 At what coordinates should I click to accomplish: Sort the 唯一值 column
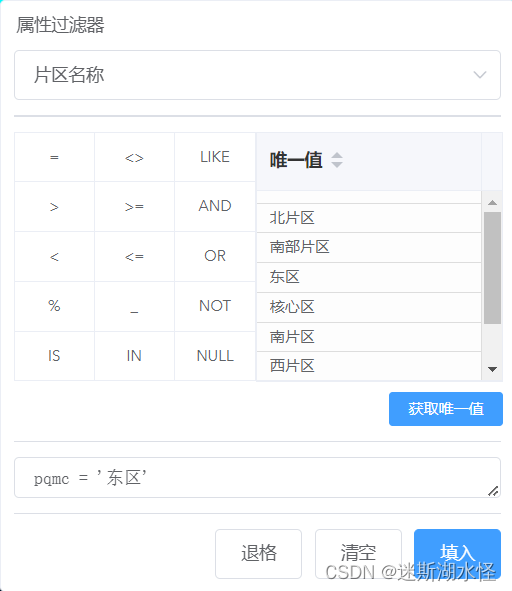click(x=337, y=160)
